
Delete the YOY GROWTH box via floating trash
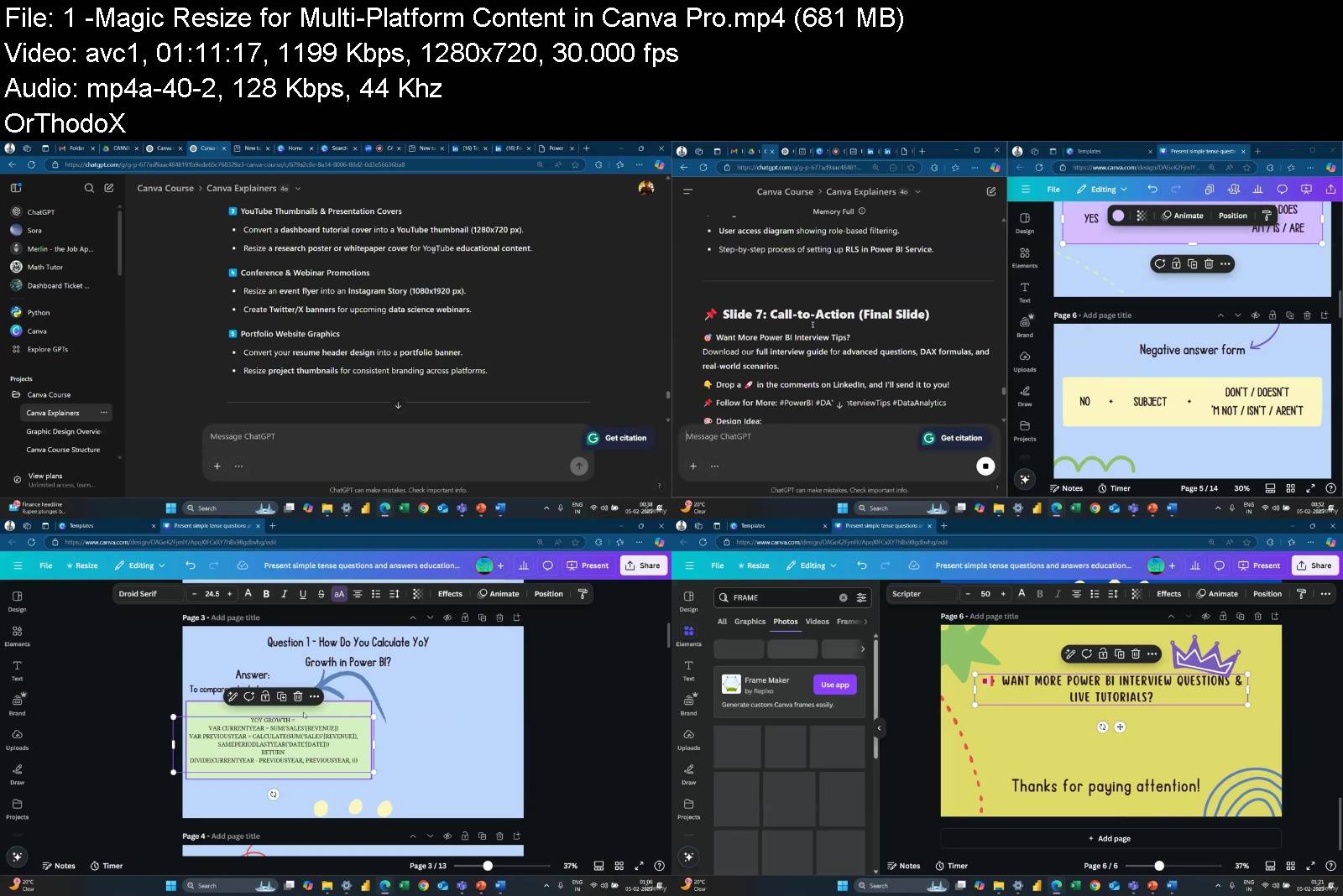tap(298, 696)
